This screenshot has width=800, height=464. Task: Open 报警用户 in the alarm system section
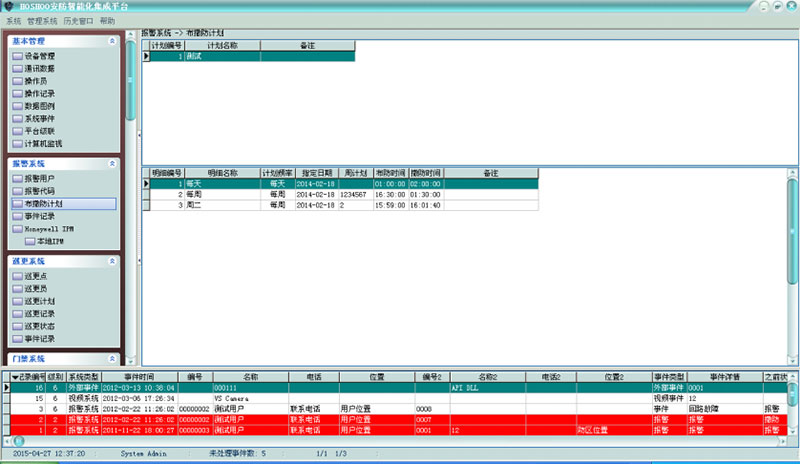(40, 178)
